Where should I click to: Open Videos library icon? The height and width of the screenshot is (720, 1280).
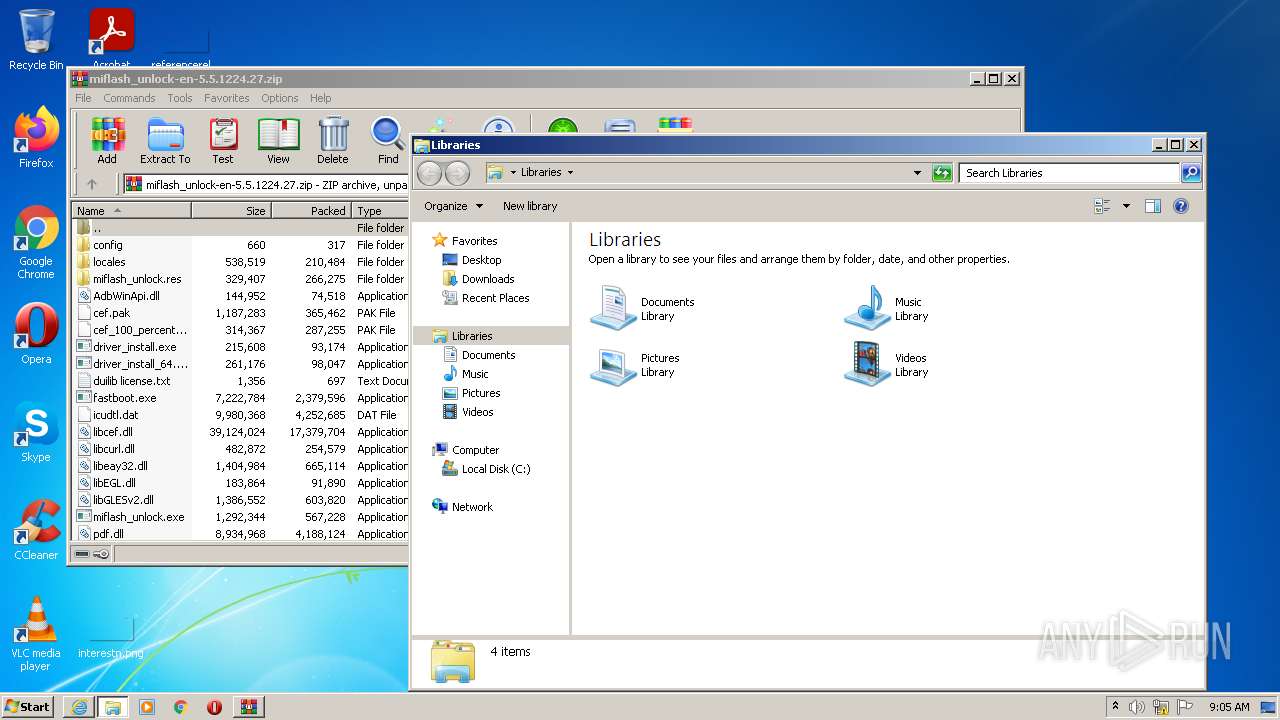coord(867,365)
